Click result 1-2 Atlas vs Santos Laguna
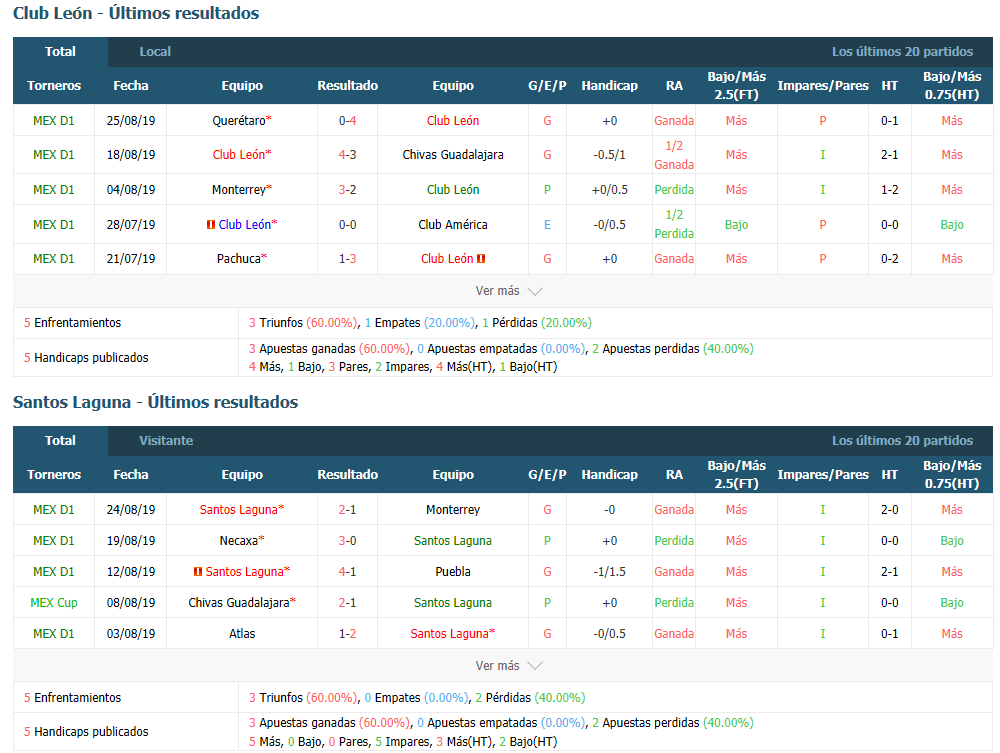 tap(348, 634)
